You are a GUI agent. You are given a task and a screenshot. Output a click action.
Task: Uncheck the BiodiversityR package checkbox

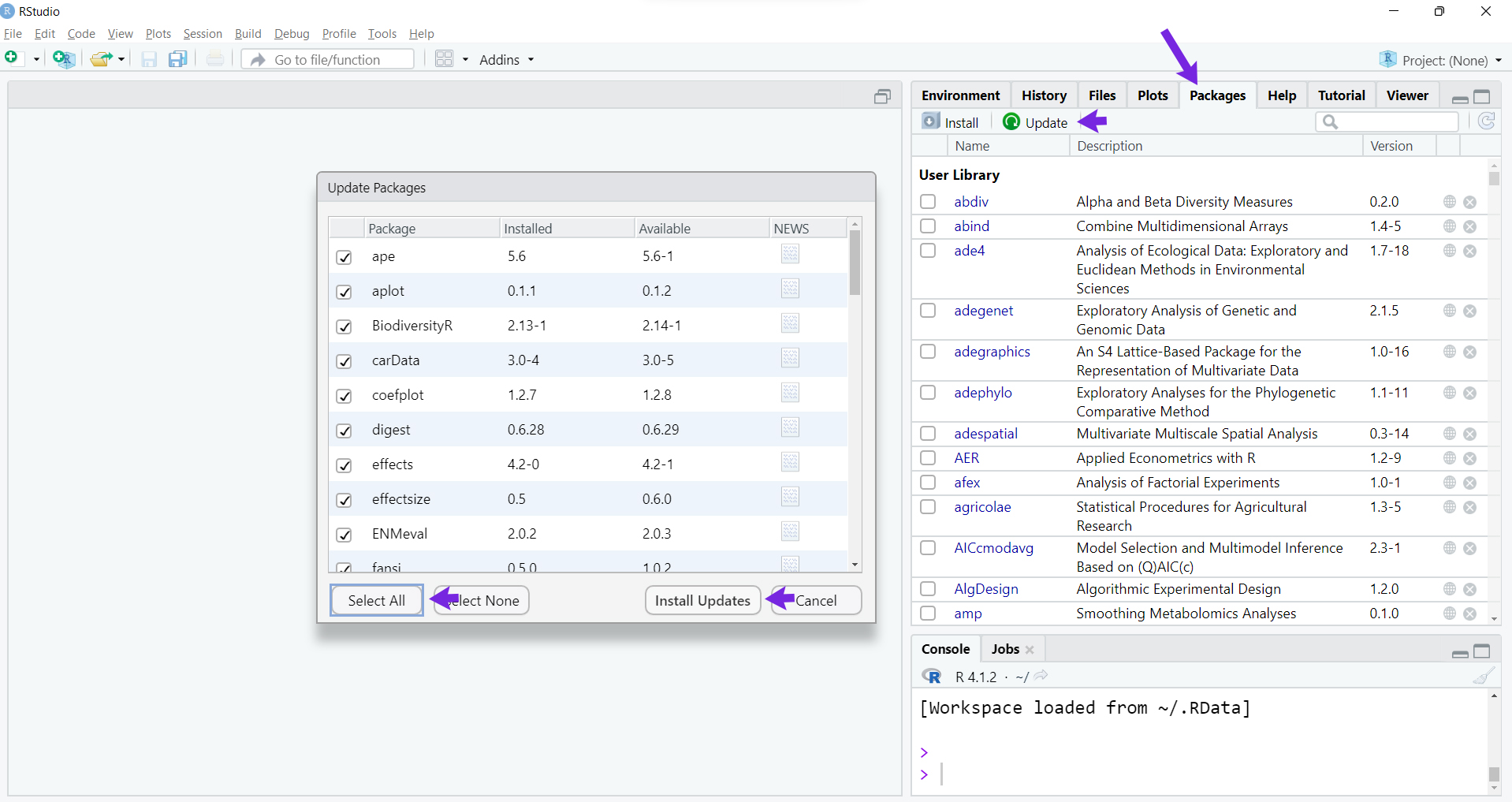coord(344,326)
